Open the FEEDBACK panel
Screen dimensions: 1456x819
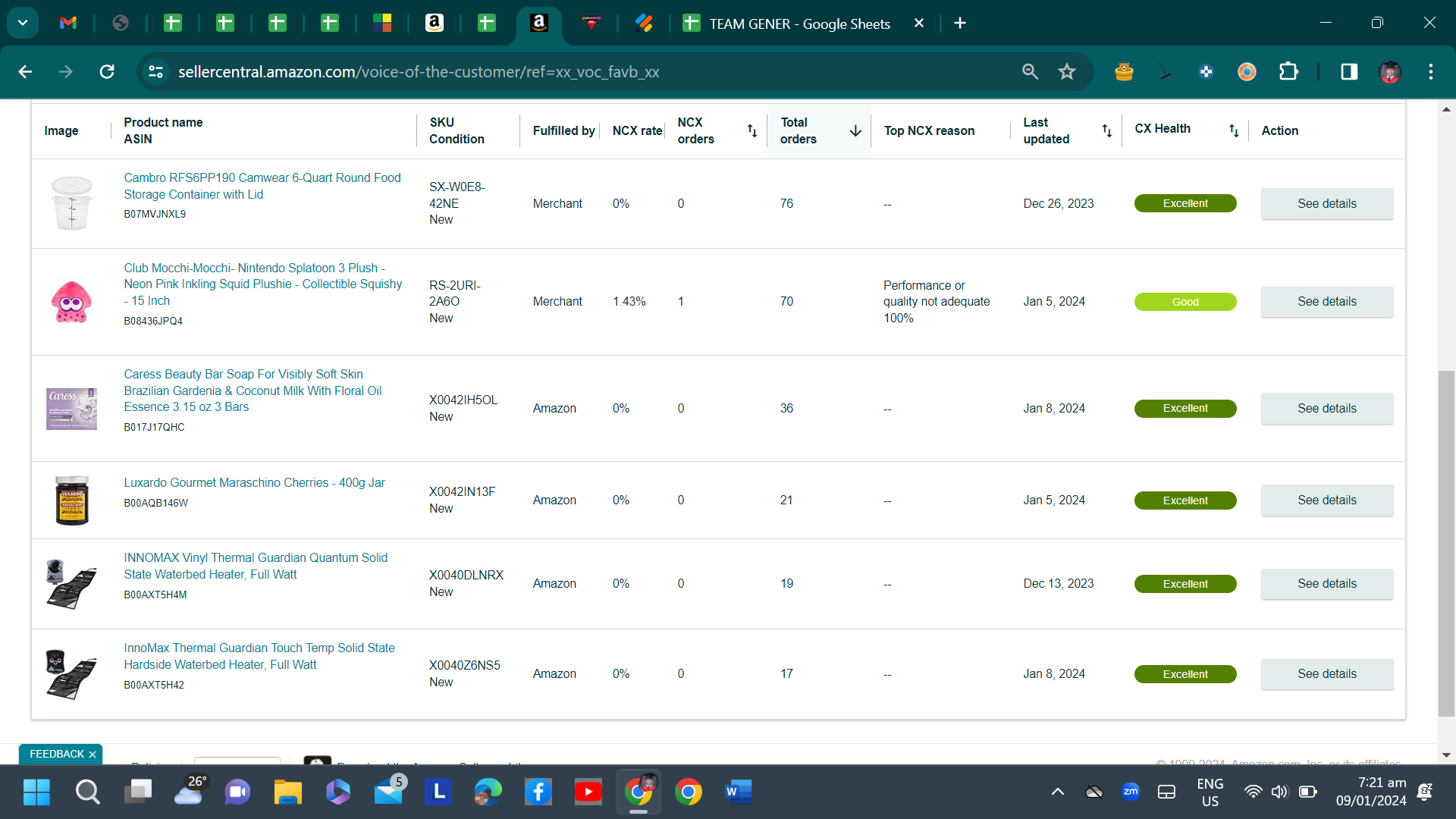(57, 755)
